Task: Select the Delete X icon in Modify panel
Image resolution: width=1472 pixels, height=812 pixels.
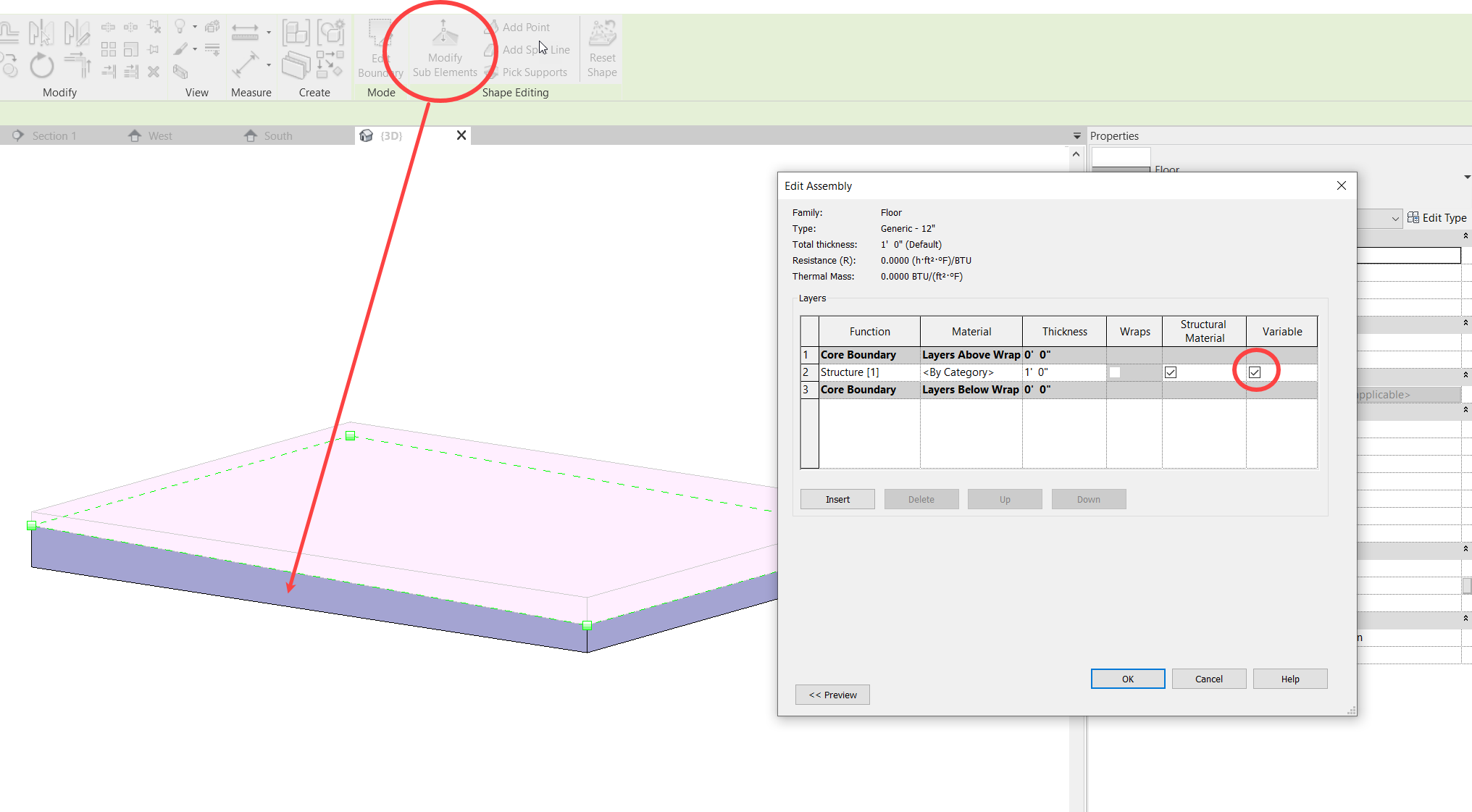Action: [x=154, y=72]
